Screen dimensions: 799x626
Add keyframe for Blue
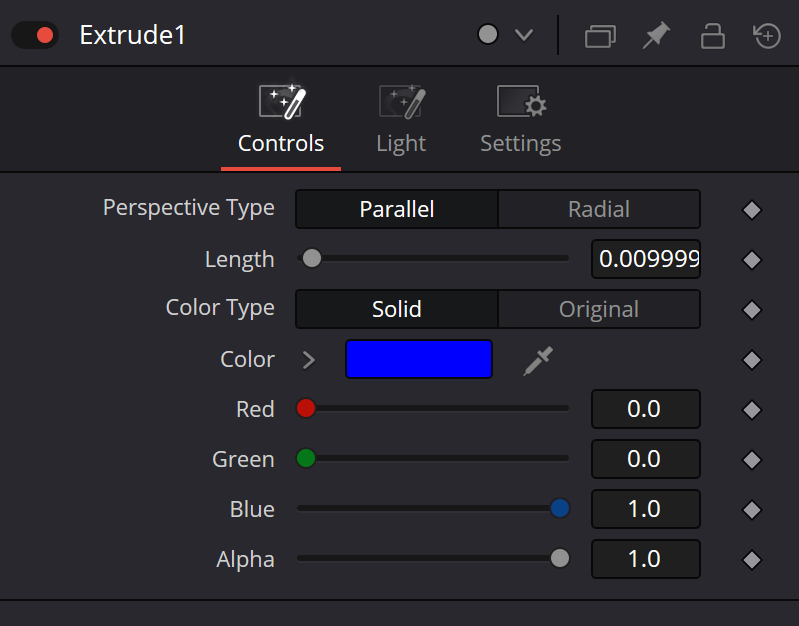click(752, 510)
